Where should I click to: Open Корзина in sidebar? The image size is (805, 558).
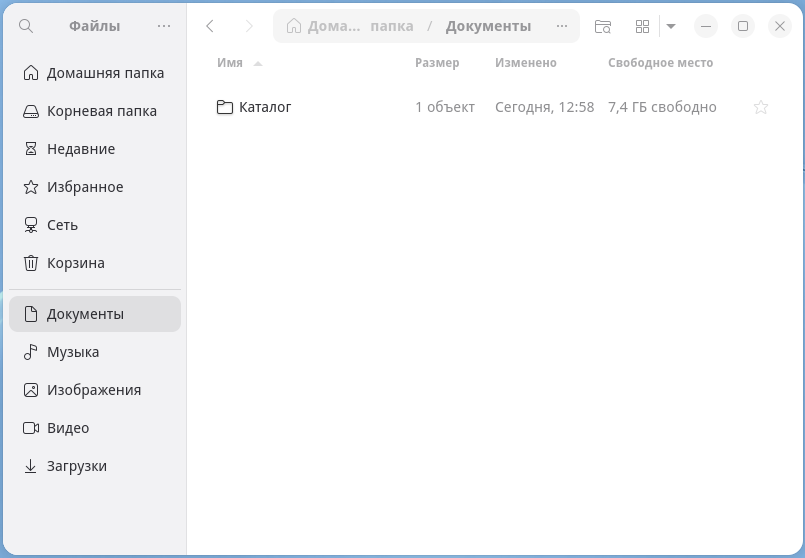pos(95,263)
